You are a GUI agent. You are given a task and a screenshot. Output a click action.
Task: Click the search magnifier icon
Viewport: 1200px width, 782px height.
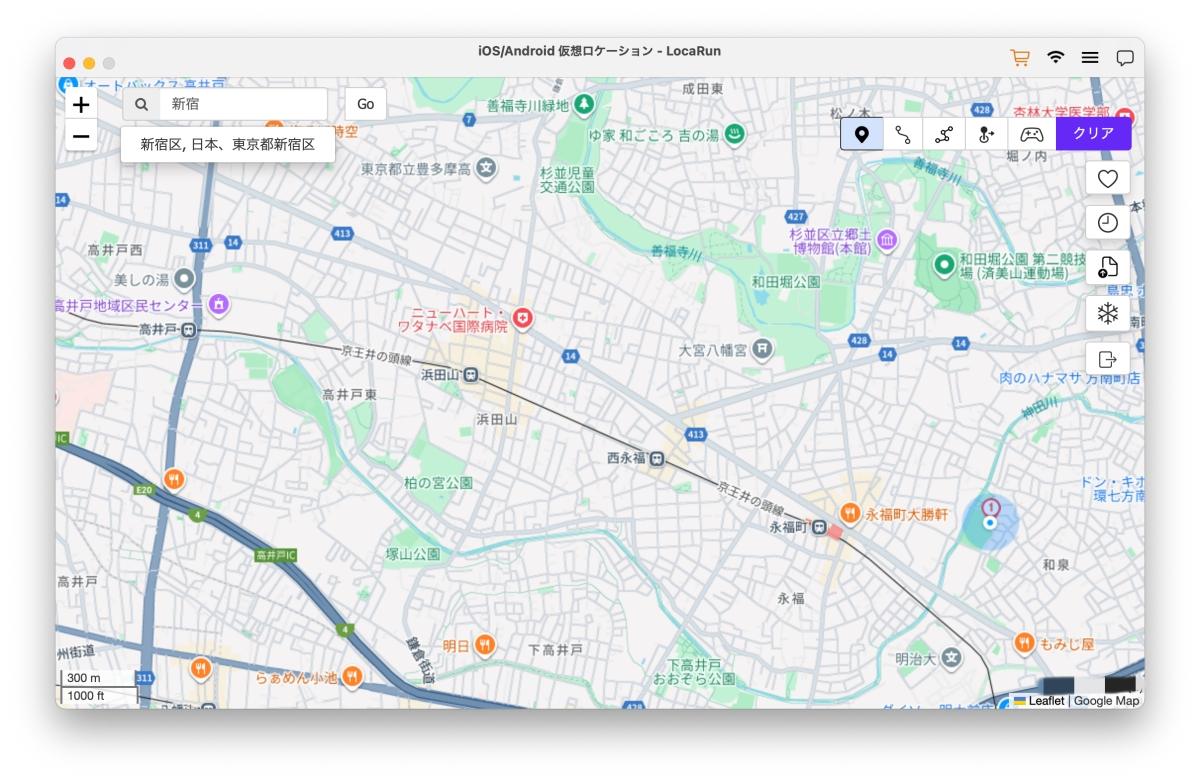tap(142, 104)
